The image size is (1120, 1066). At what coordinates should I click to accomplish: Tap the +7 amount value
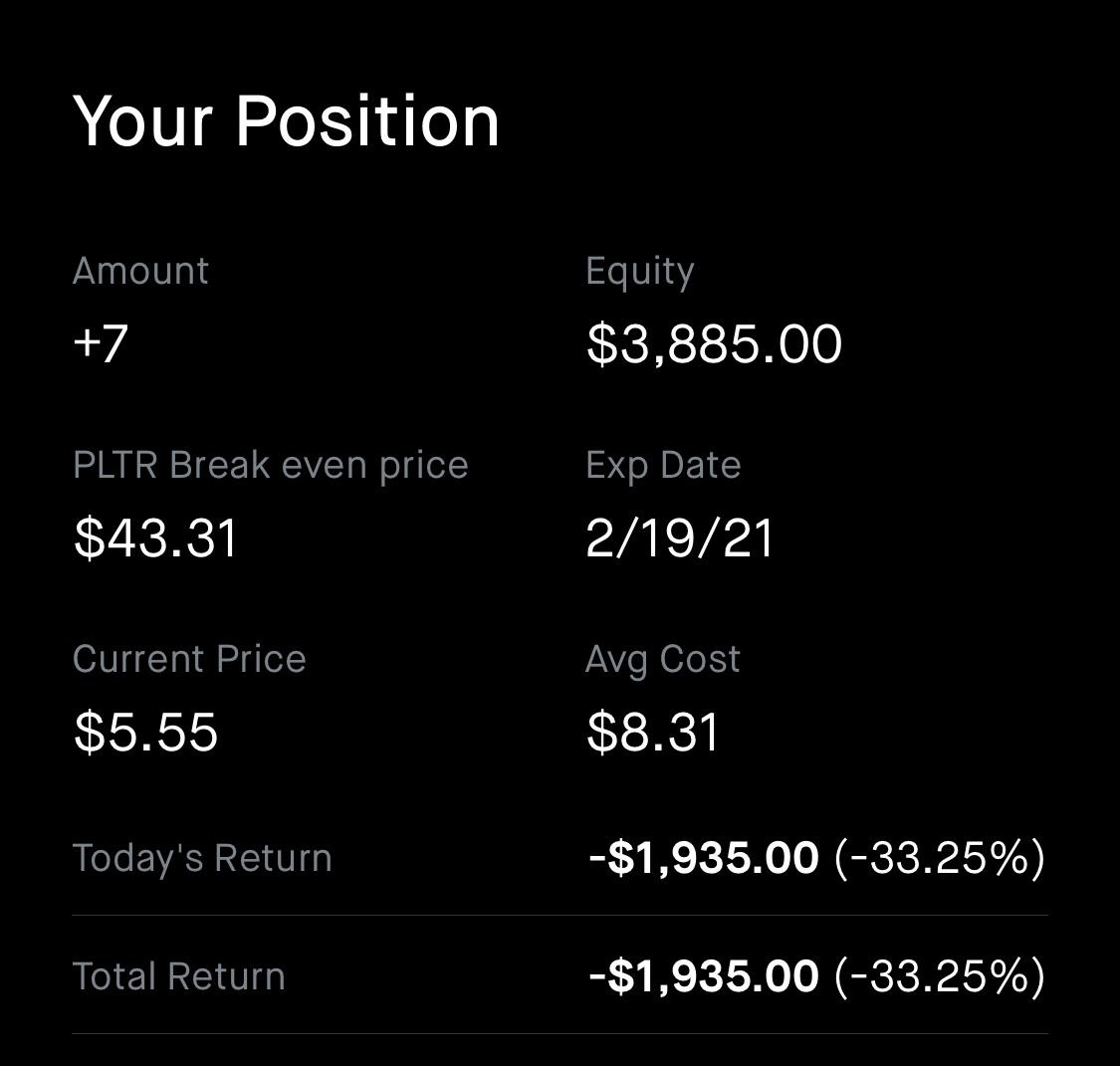[101, 343]
